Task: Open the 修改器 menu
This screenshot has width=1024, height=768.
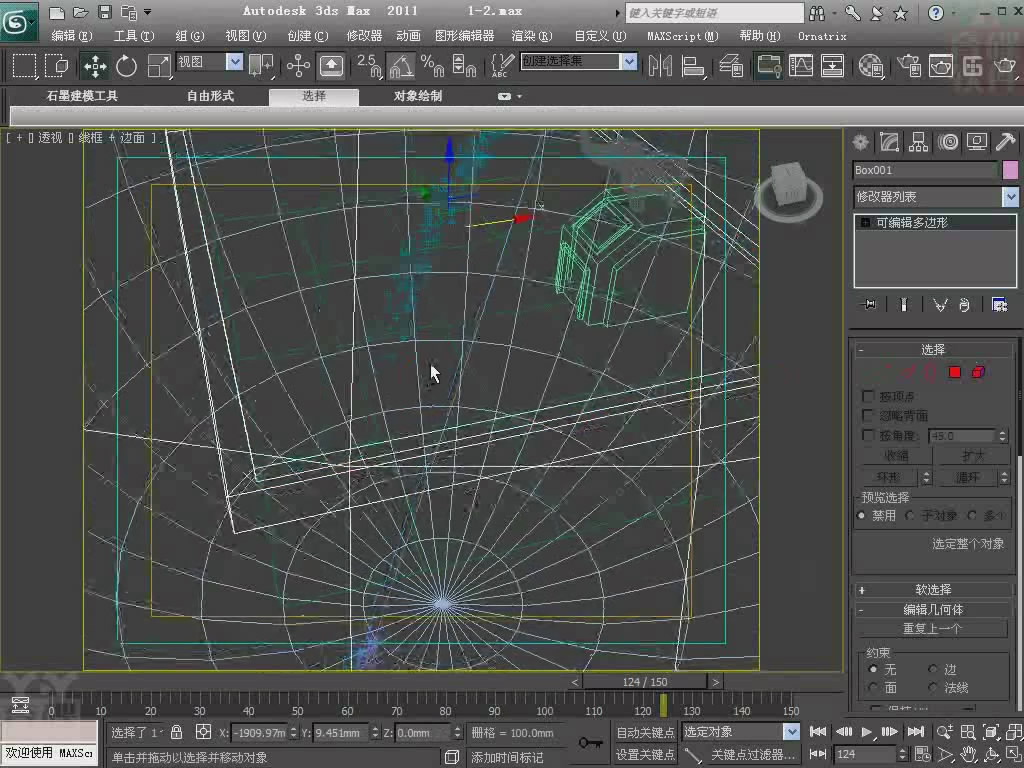Action: [x=364, y=36]
